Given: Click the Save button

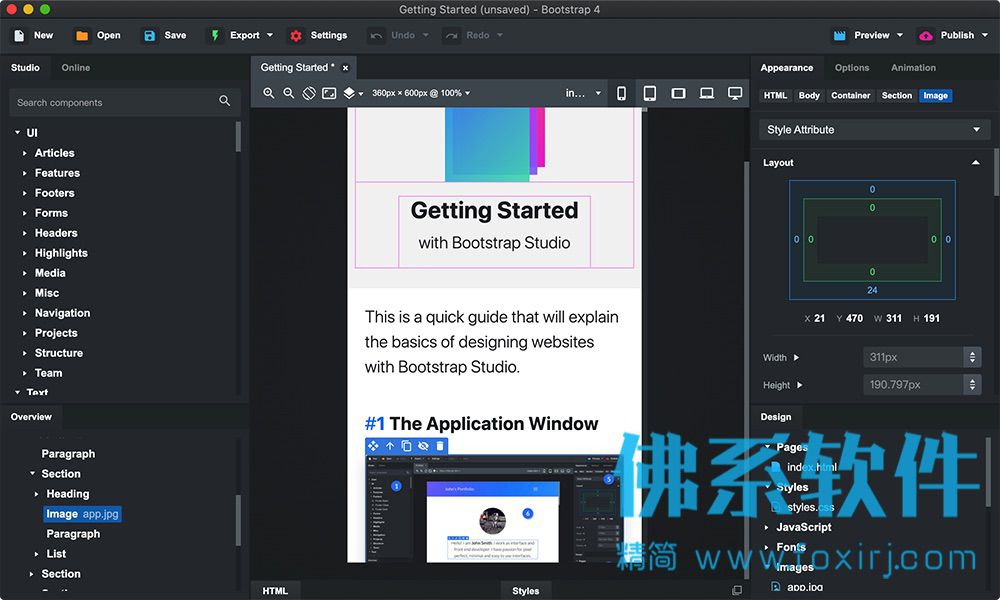Looking at the screenshot, I should [x=165, y=35].
